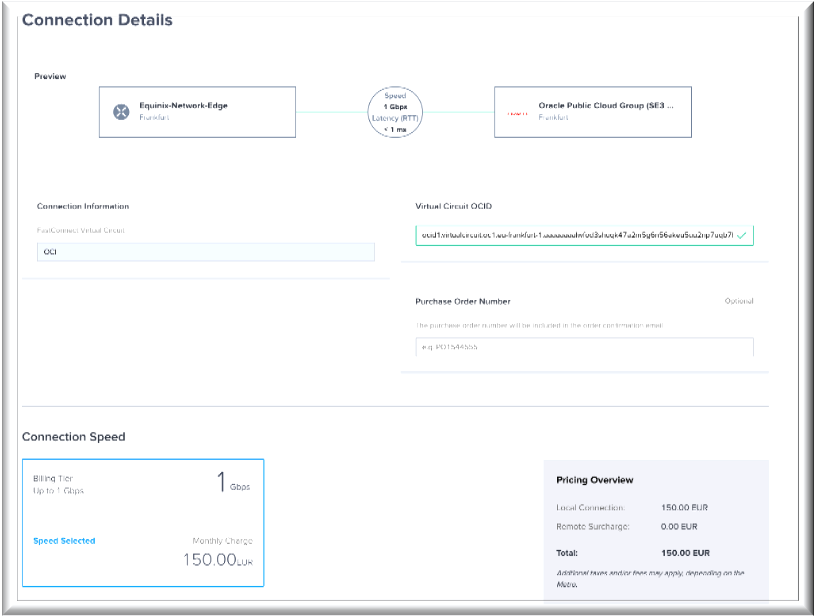Click the Connection Details heading
This screenshot has height=616, width=814.
click(x=97, y=20)
